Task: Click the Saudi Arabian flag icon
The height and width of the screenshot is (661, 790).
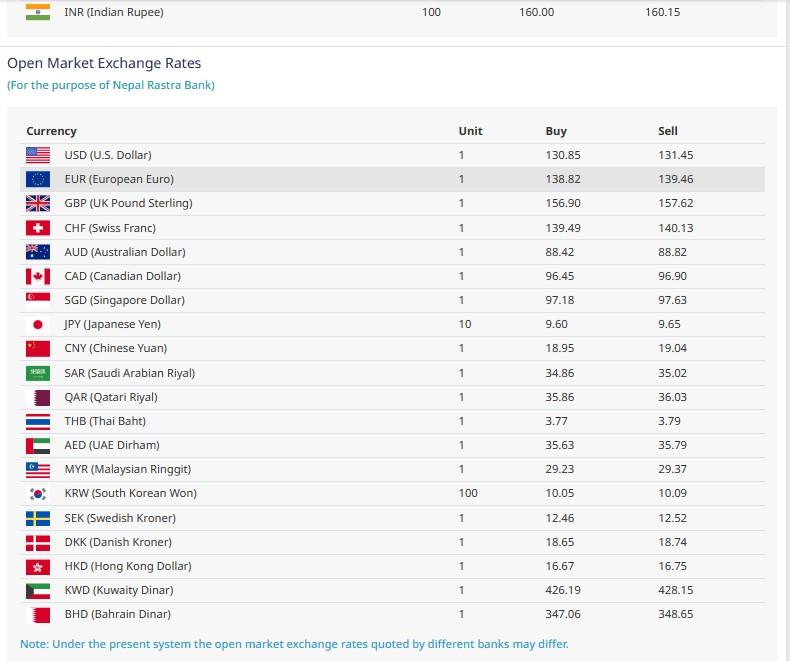Action: (x=38, y=373)
